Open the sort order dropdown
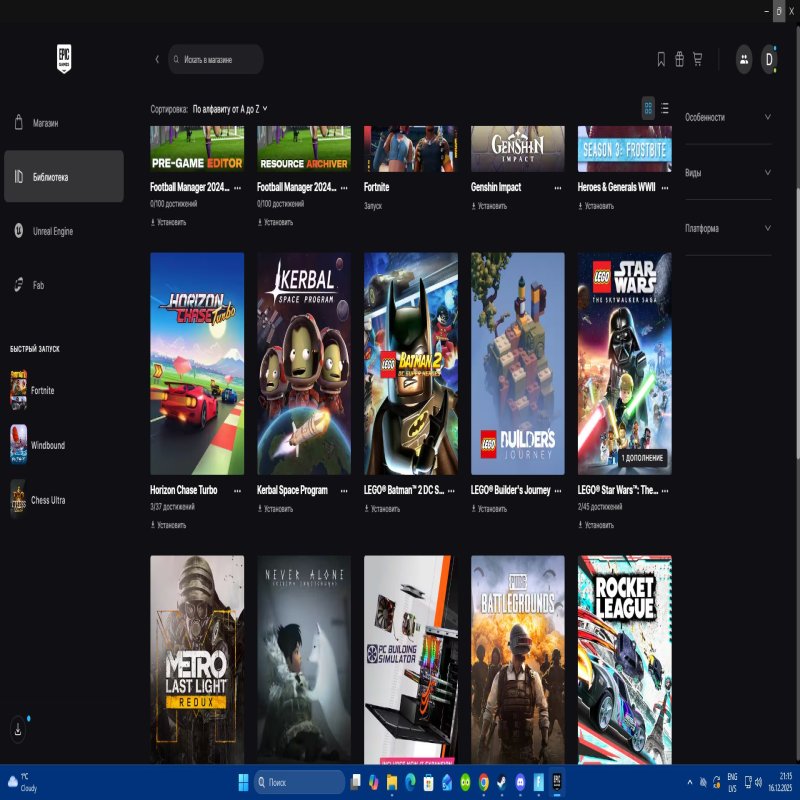 [230, 108]
